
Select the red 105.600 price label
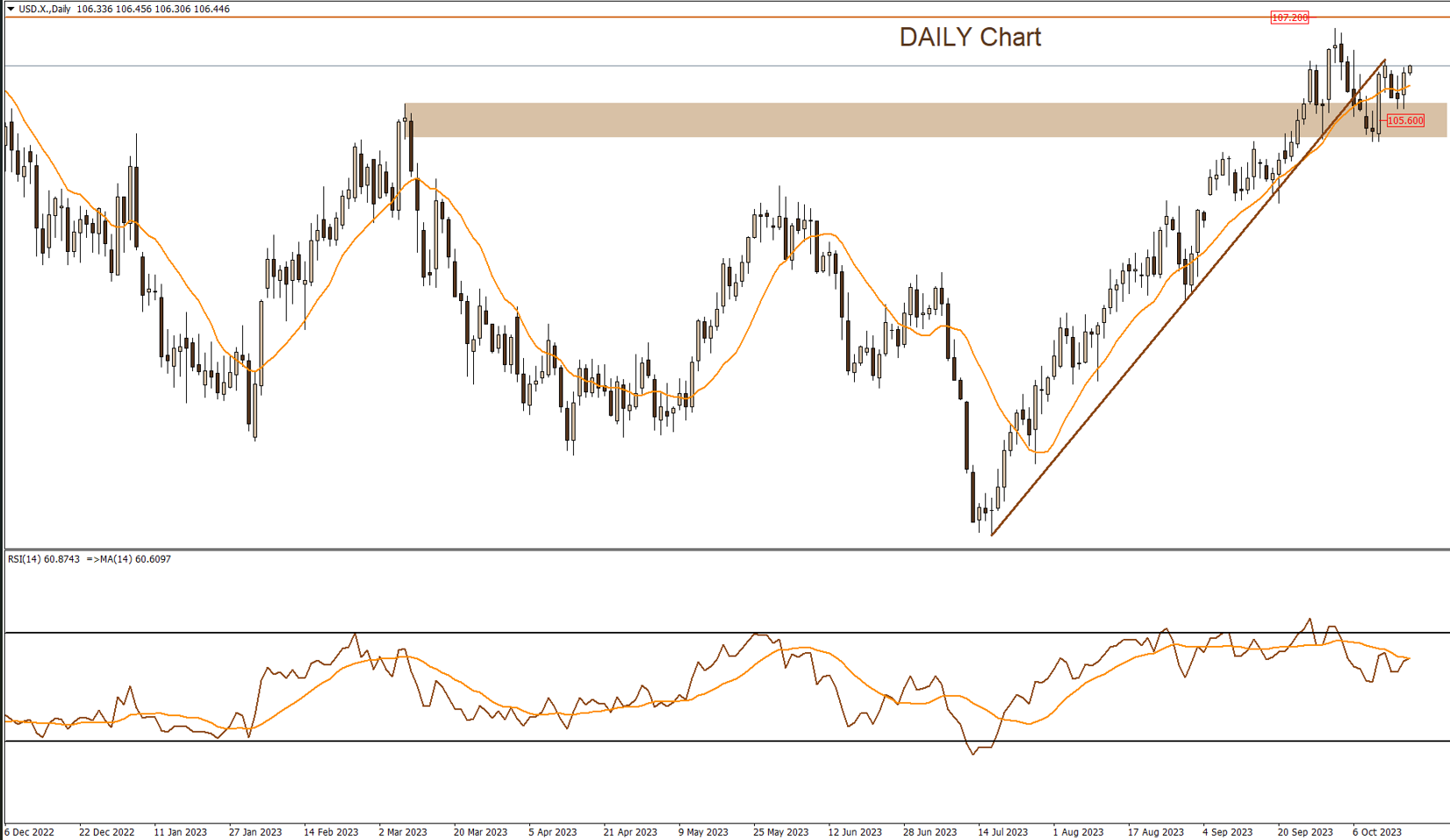point(1405,121)
